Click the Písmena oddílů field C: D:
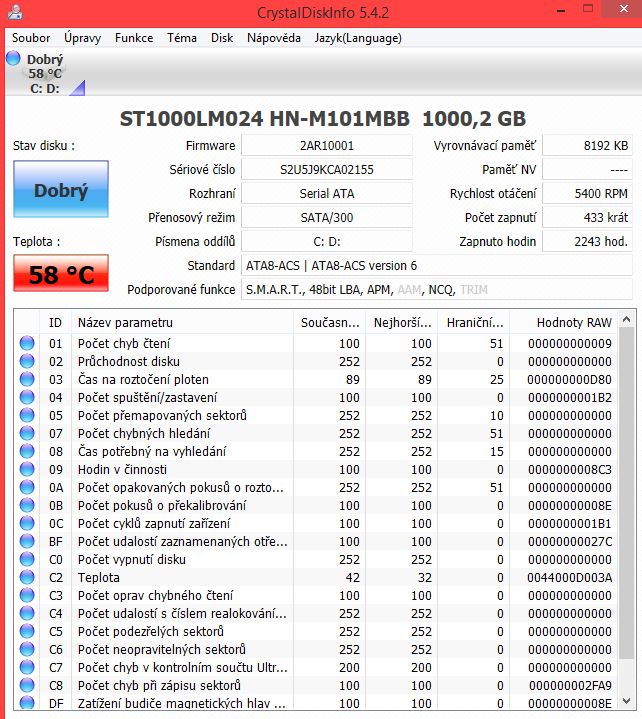 coord(327,242)
